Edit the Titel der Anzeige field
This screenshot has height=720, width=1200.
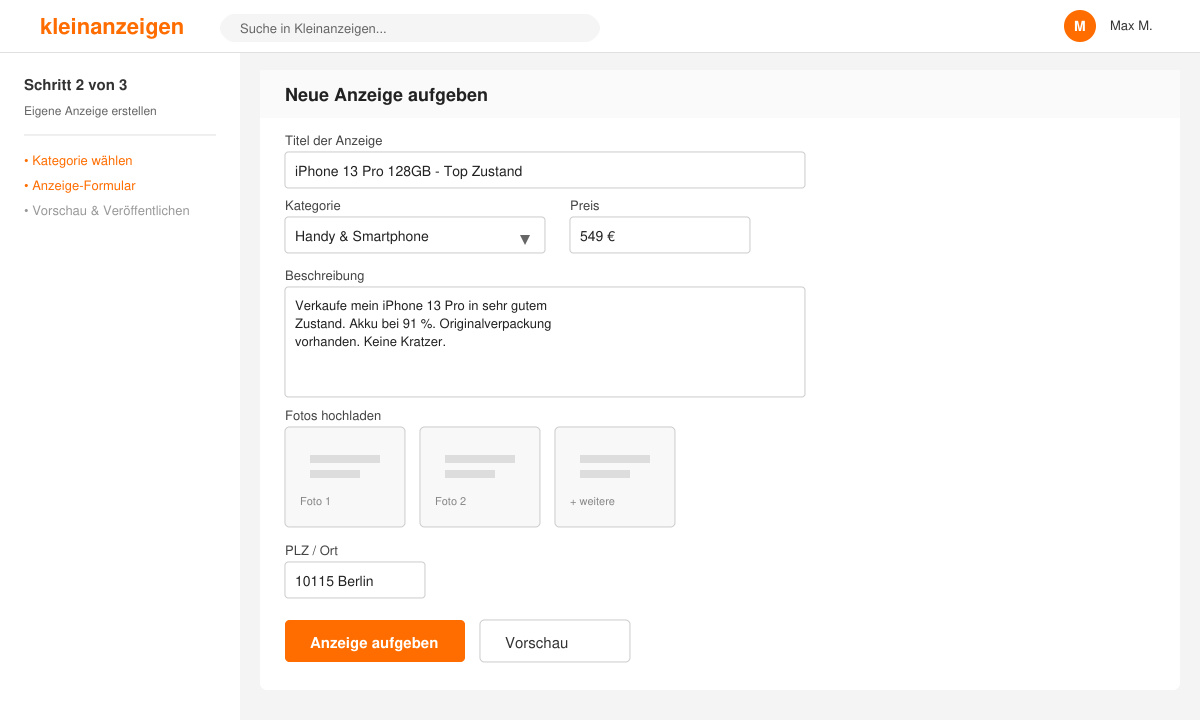point(545,170)
